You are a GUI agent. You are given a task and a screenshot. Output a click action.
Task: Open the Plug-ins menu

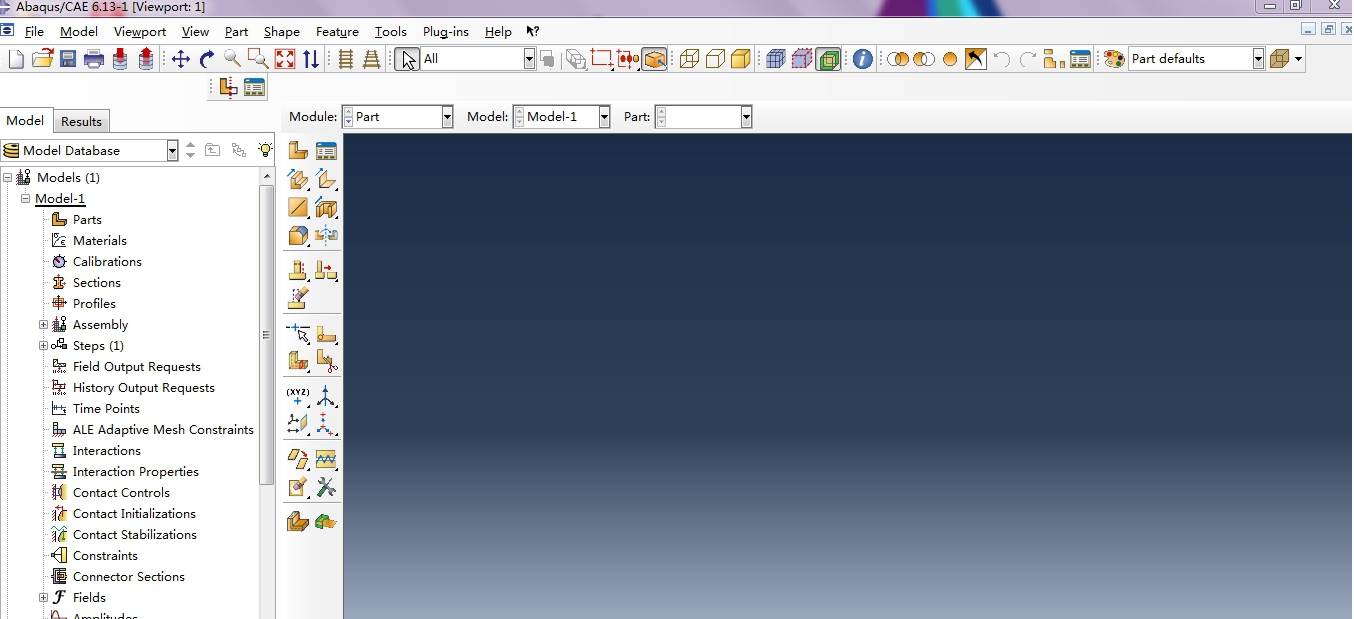point(446,32)
